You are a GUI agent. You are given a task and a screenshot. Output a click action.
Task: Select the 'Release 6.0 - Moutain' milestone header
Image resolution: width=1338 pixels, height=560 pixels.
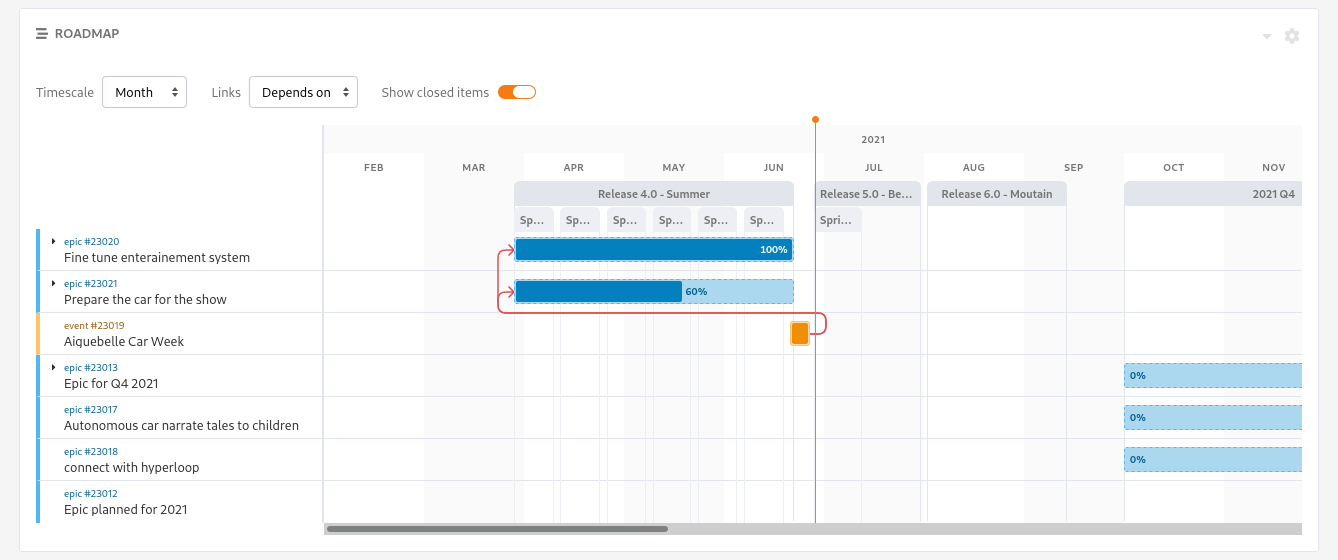tap(997, 194)
